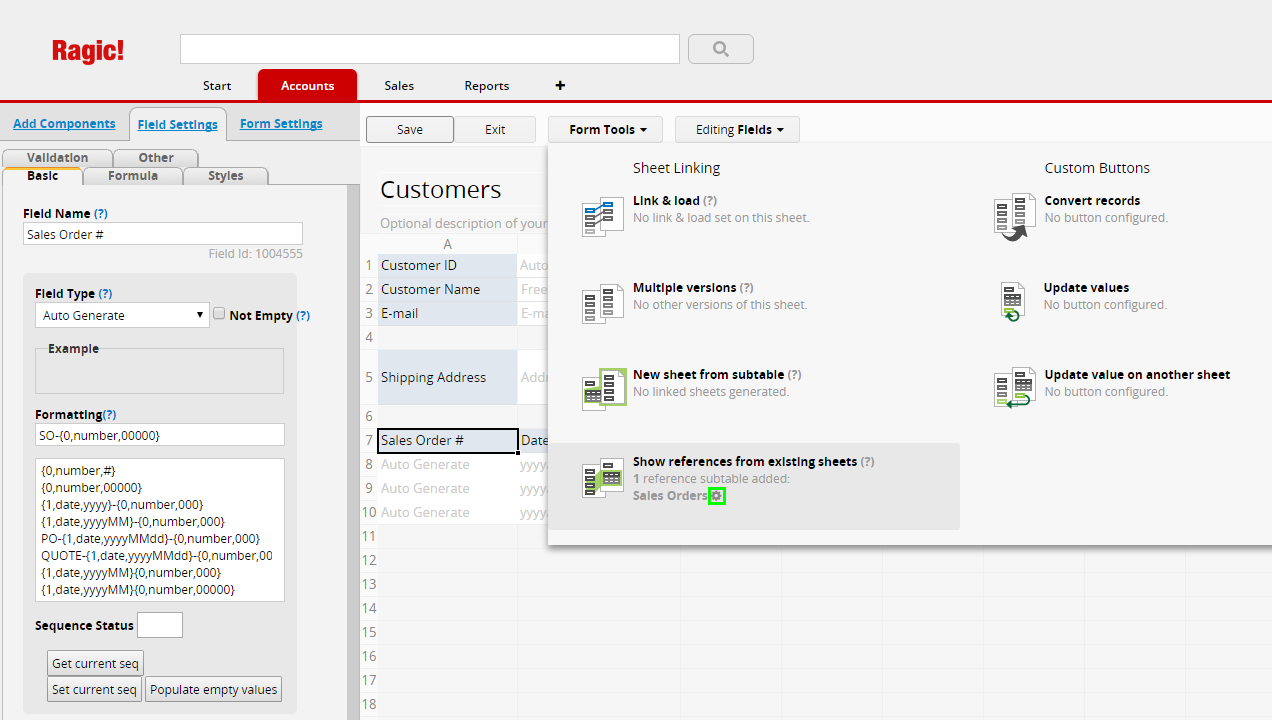Click the Save button
1272x720 pixels.
[410, 129]
